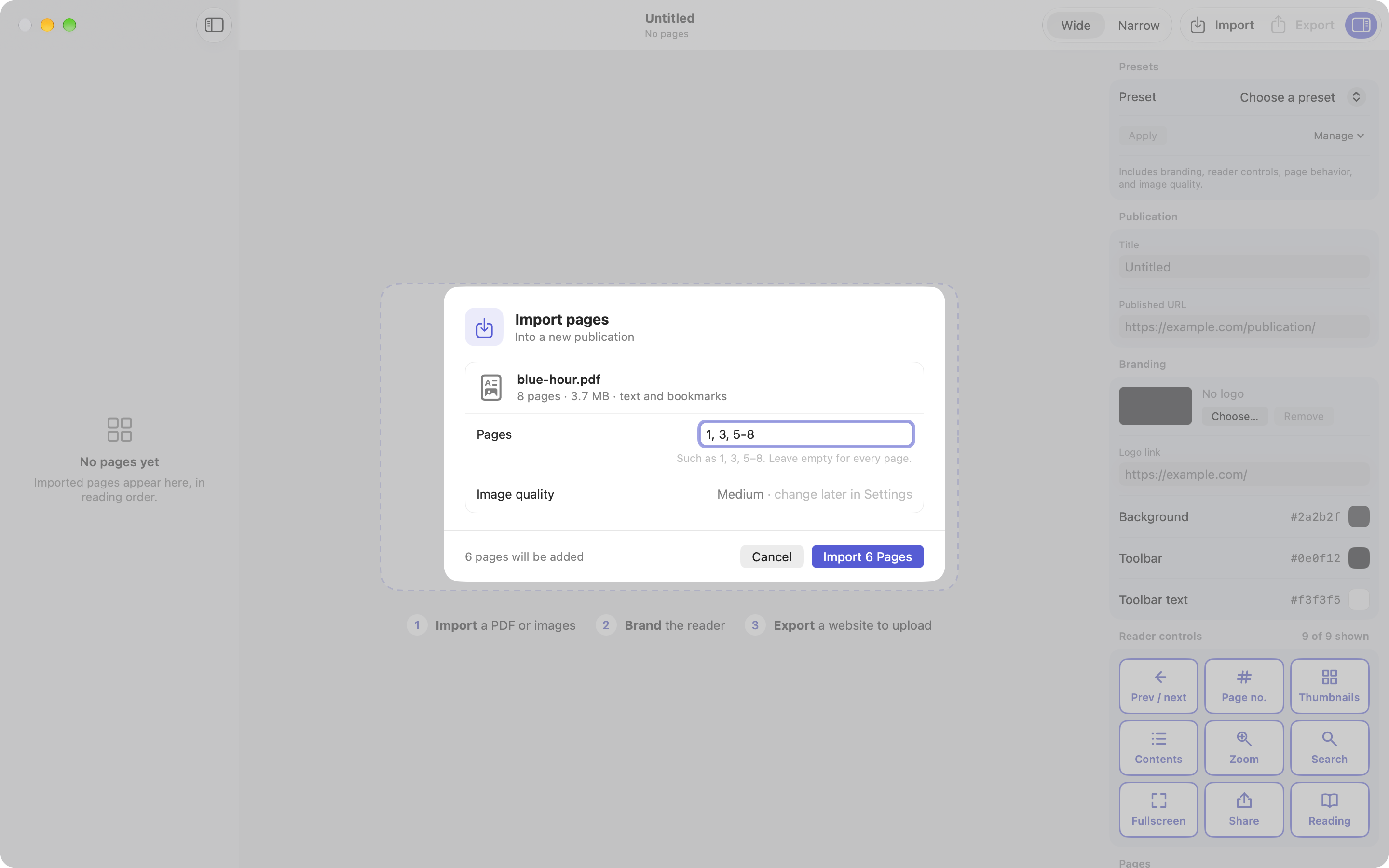The width and height of the screenshot is (1389, 868).
Task: Expand the Manage presets menu
Action: coord(1338,136)
